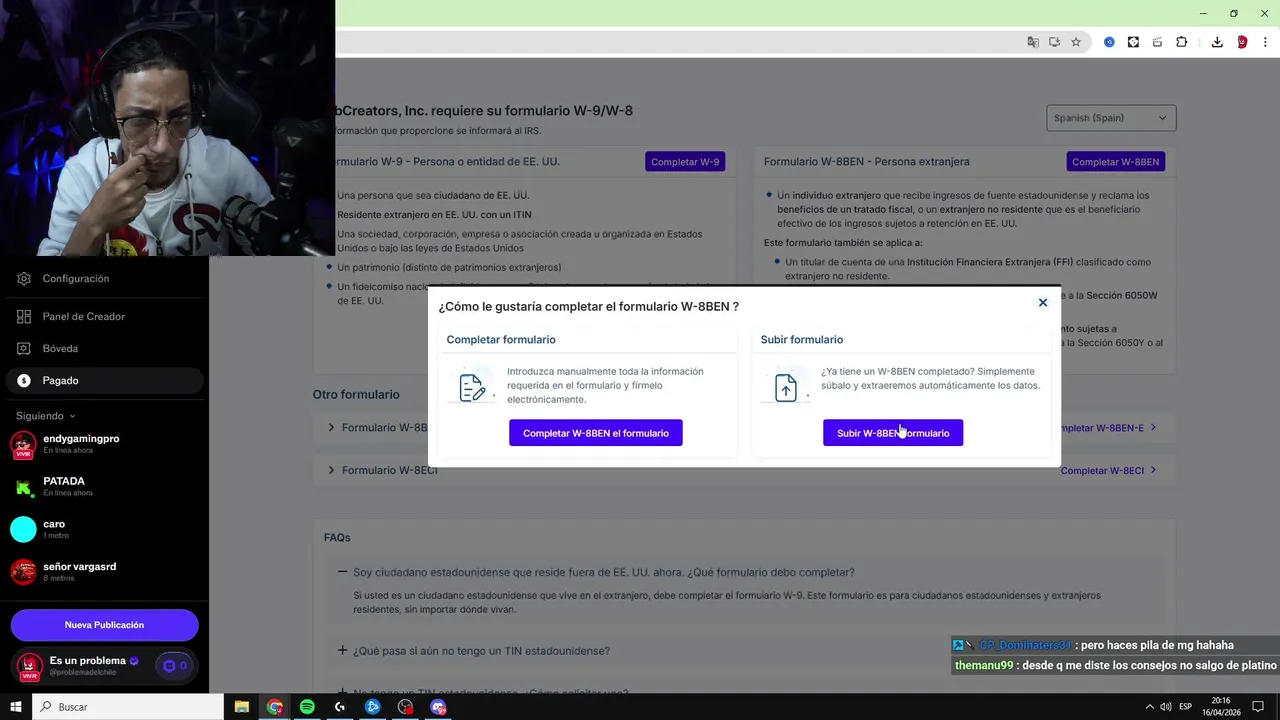This screenshot has height=720, width=1280.
Task: Open Spotify from the taskbar
Action: (x=307, y=707)
